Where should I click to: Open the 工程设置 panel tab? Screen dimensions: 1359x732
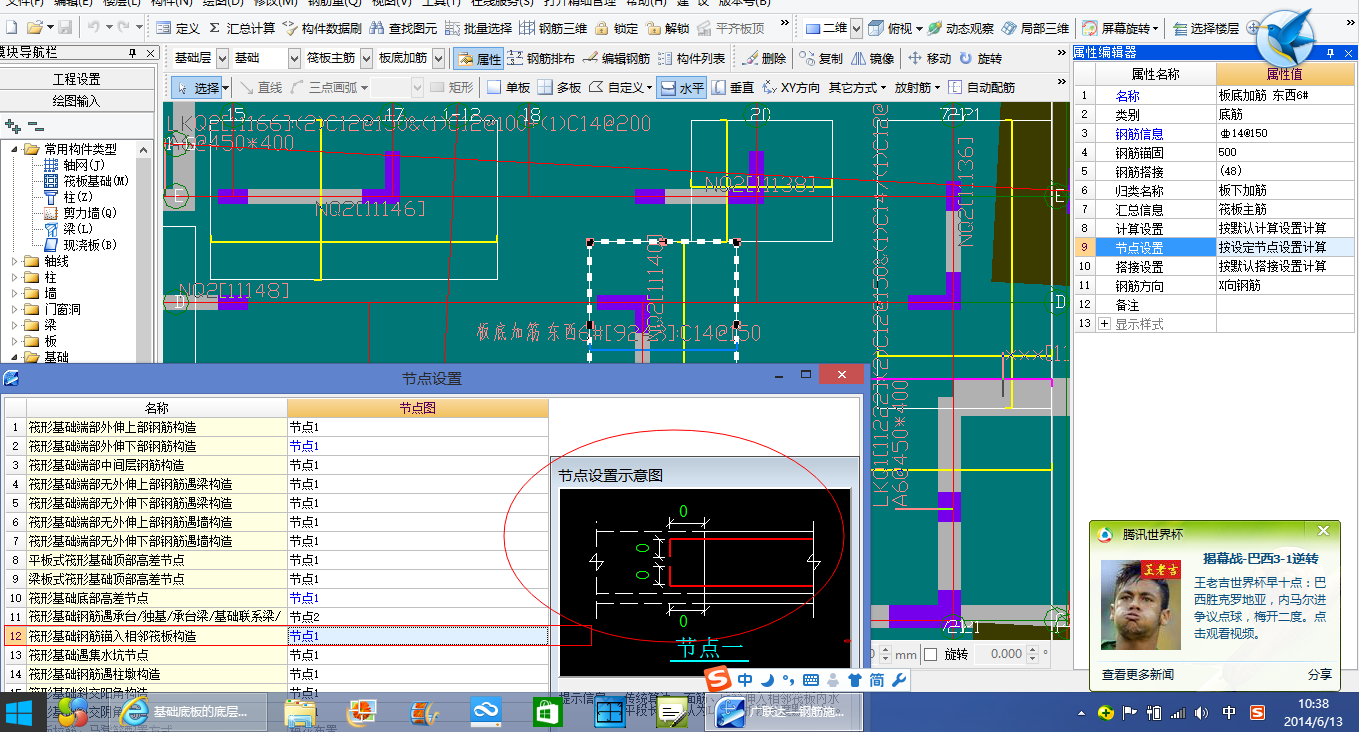pos(77,79)
